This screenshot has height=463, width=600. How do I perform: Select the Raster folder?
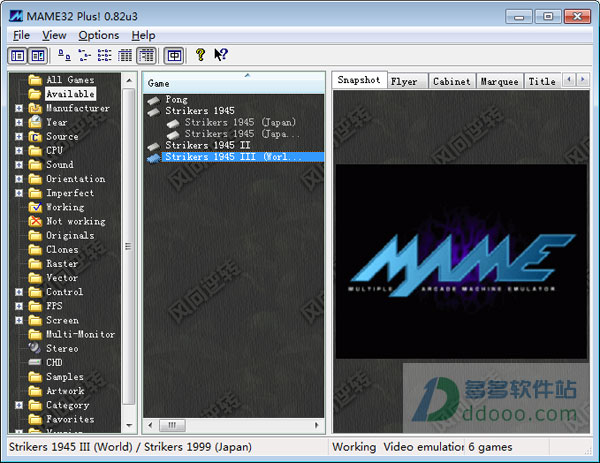(62, 264)
